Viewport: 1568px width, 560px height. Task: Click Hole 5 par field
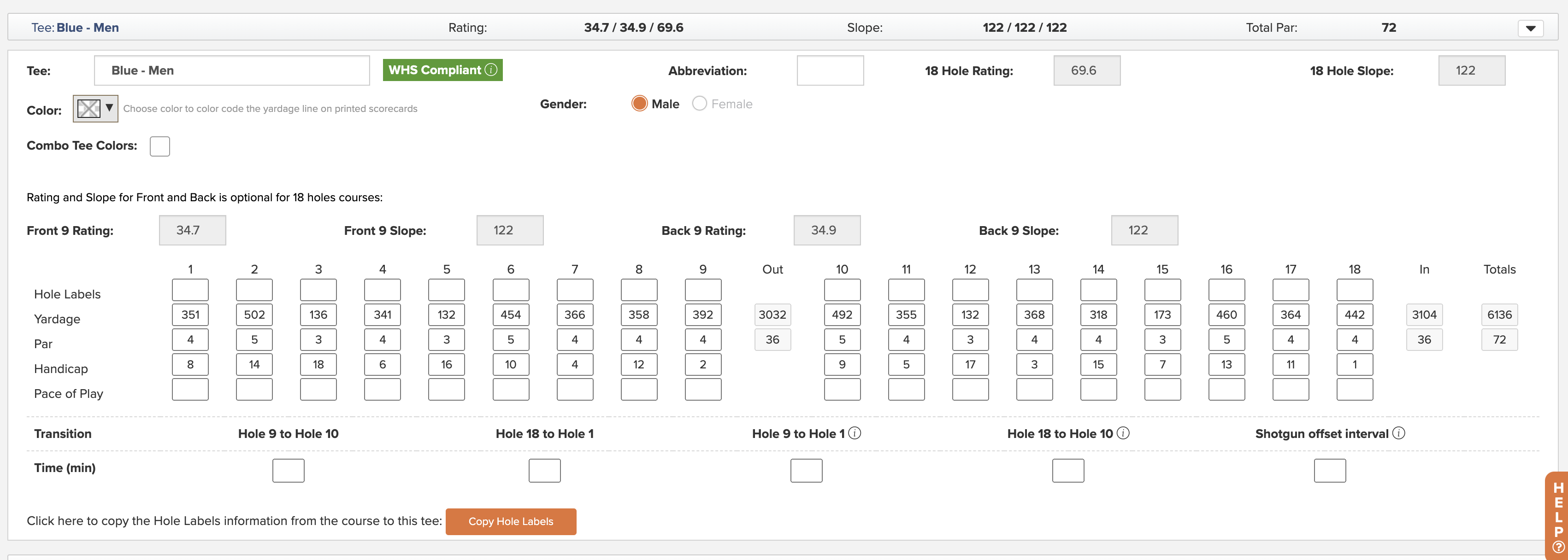(447, 340)
